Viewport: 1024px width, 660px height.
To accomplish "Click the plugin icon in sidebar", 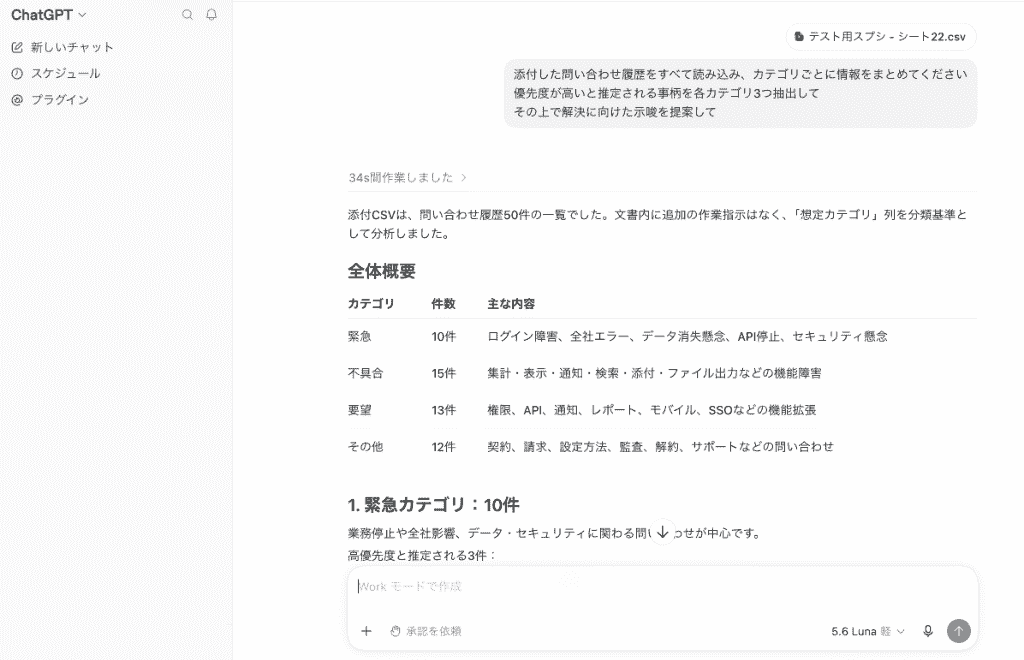I will tap(17, 99).
